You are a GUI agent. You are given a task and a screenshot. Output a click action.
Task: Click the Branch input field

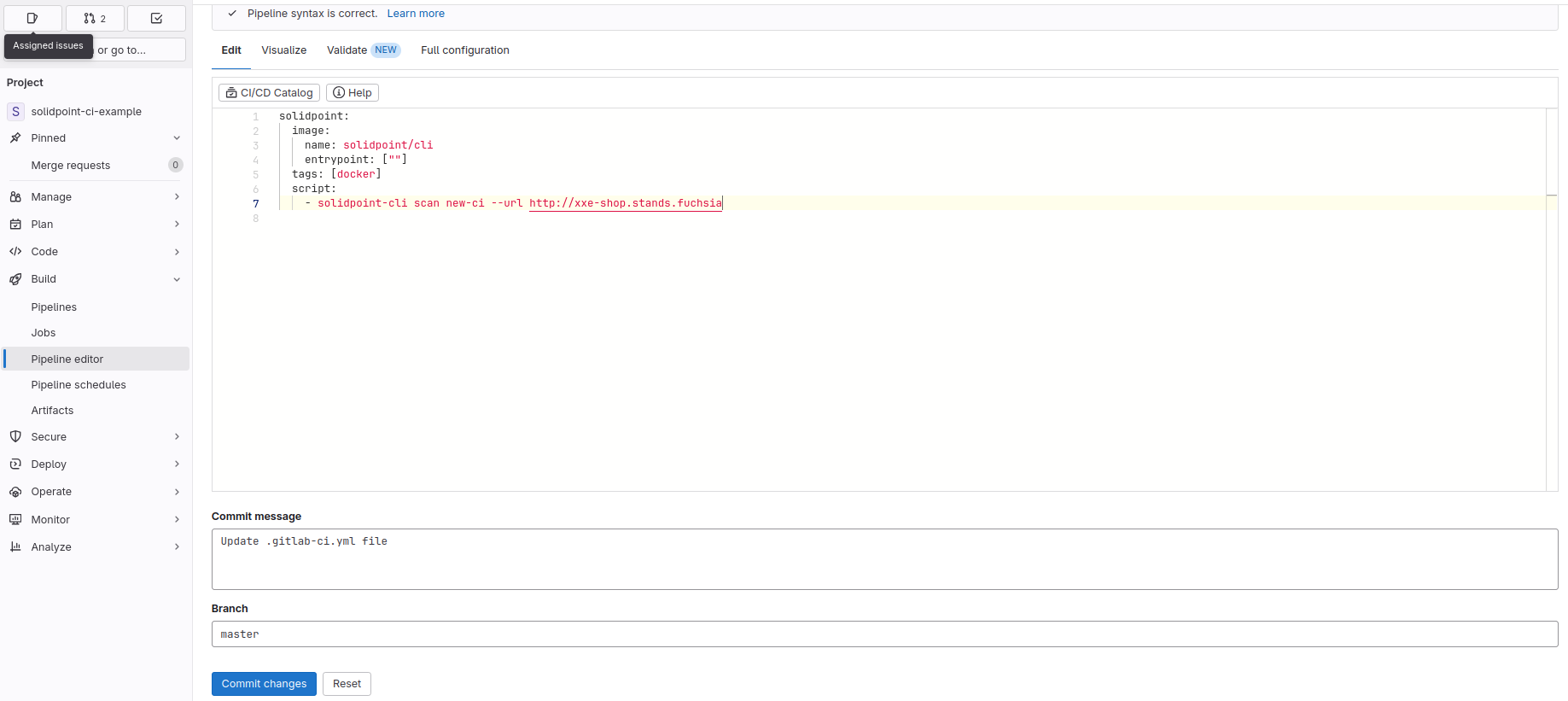point(884,634)
